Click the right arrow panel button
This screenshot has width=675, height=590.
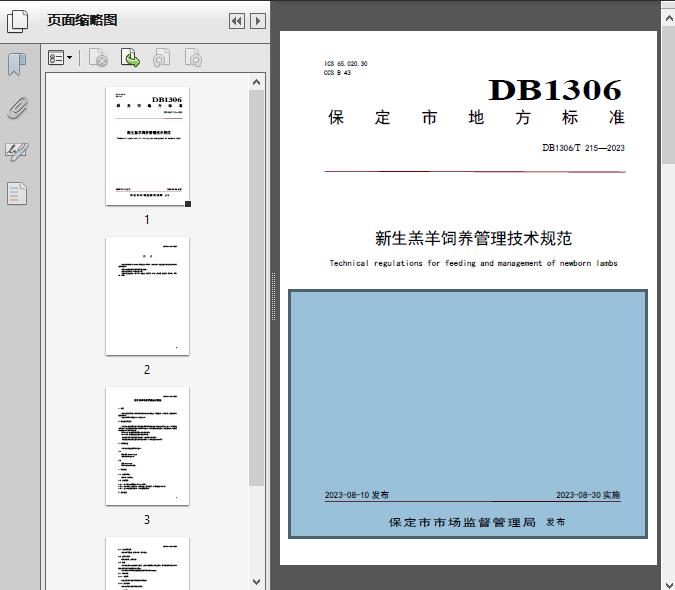click(x=258, y=21)
